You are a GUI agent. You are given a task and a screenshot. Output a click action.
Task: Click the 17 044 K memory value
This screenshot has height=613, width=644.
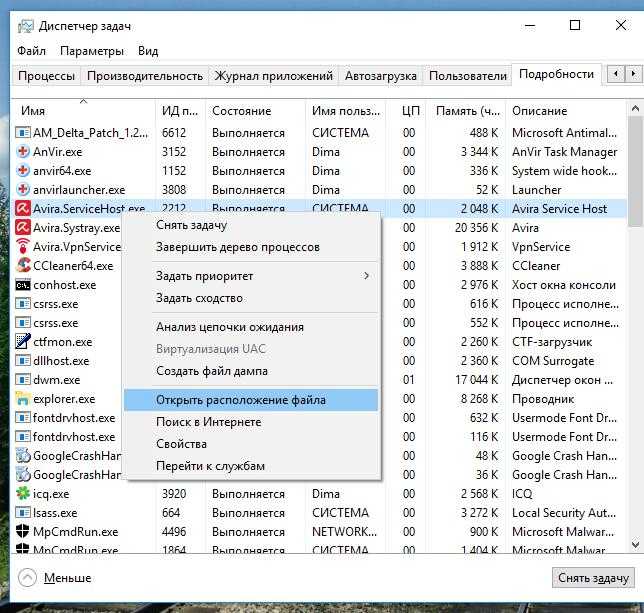(x=476, y=380)
